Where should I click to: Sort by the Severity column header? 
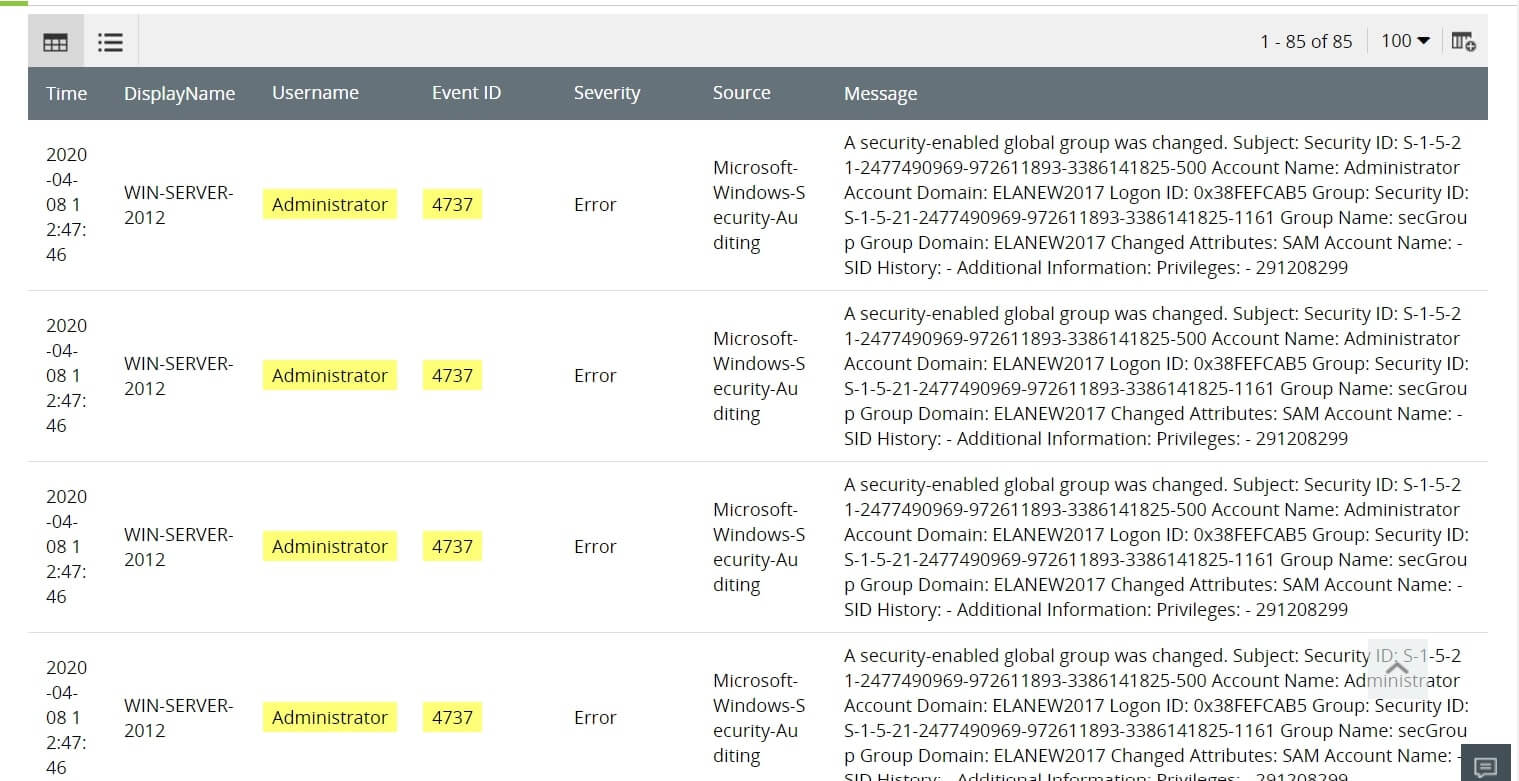tap(606, 93)
